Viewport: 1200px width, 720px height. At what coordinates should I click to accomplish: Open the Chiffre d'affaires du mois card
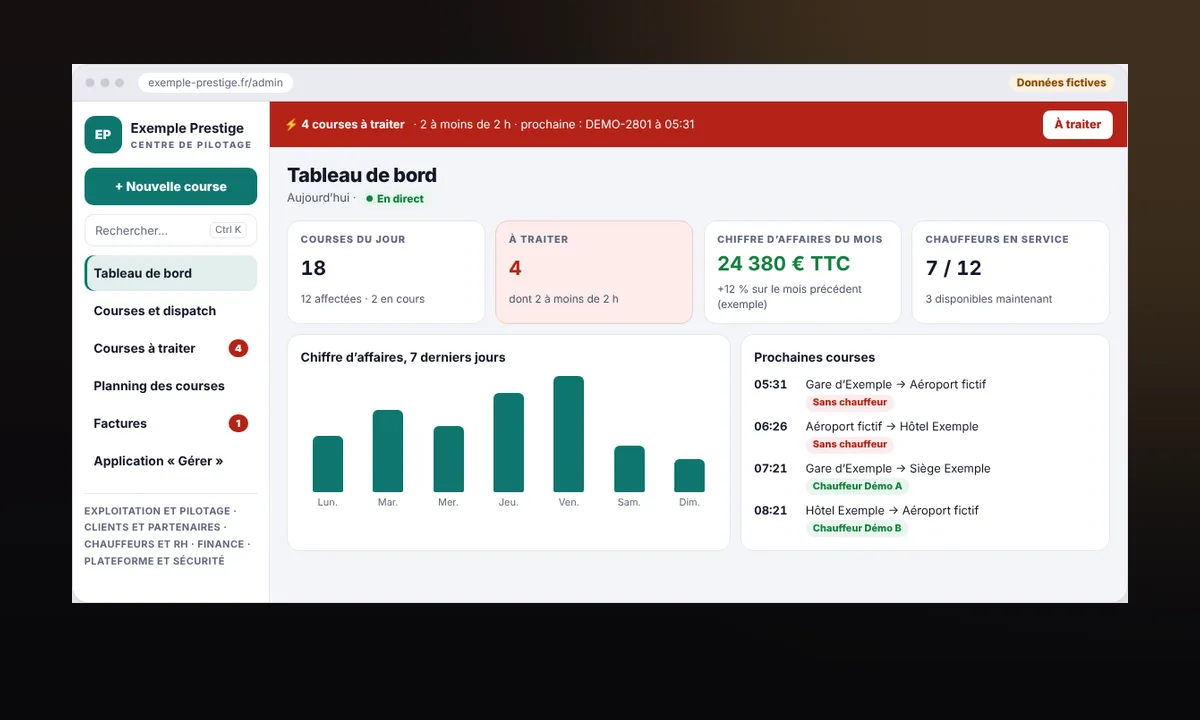point(802,272)
